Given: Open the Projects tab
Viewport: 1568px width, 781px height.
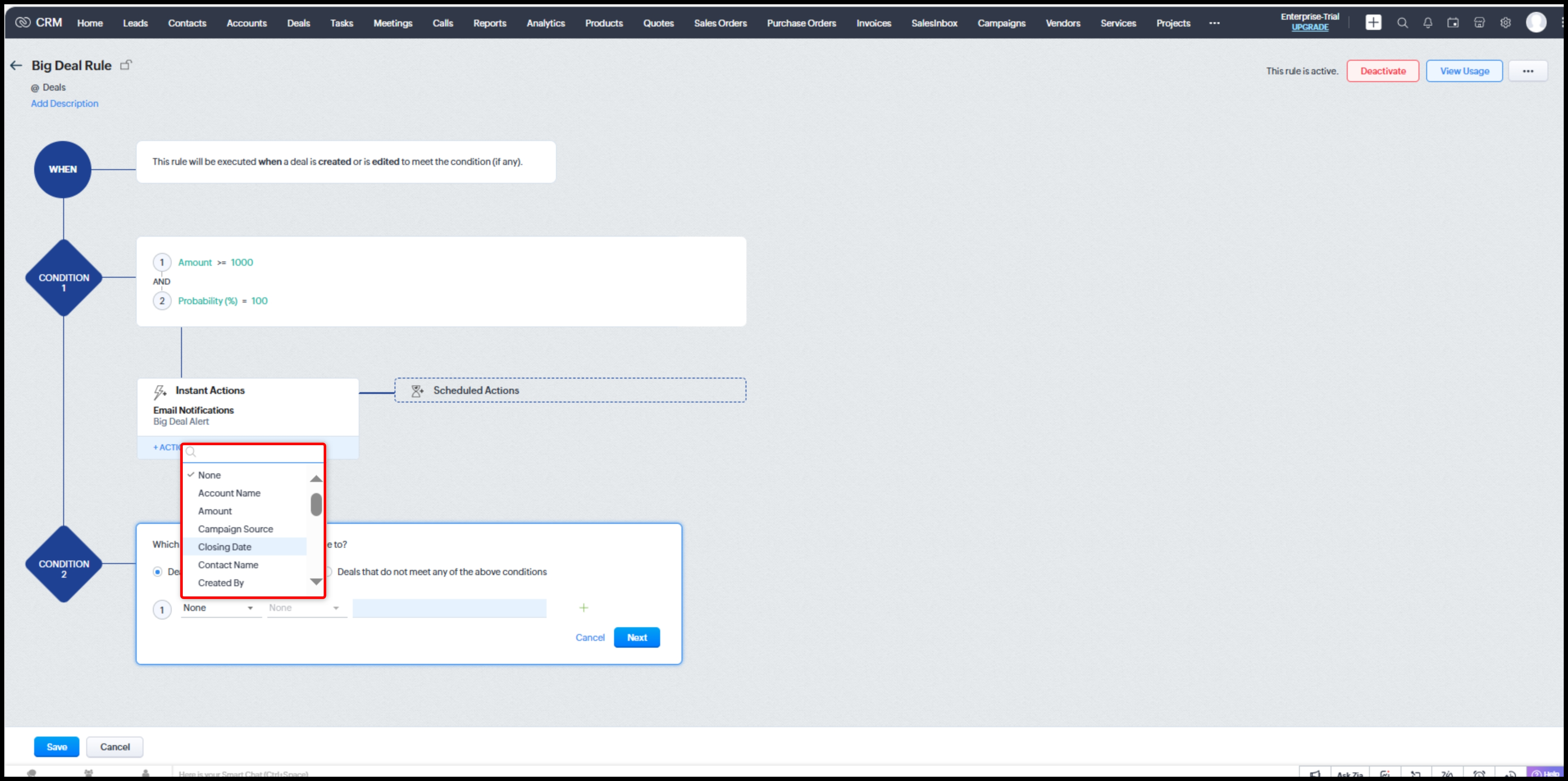Looking at the screenshot, I should pyautogui.click(x=1173, y=23).
